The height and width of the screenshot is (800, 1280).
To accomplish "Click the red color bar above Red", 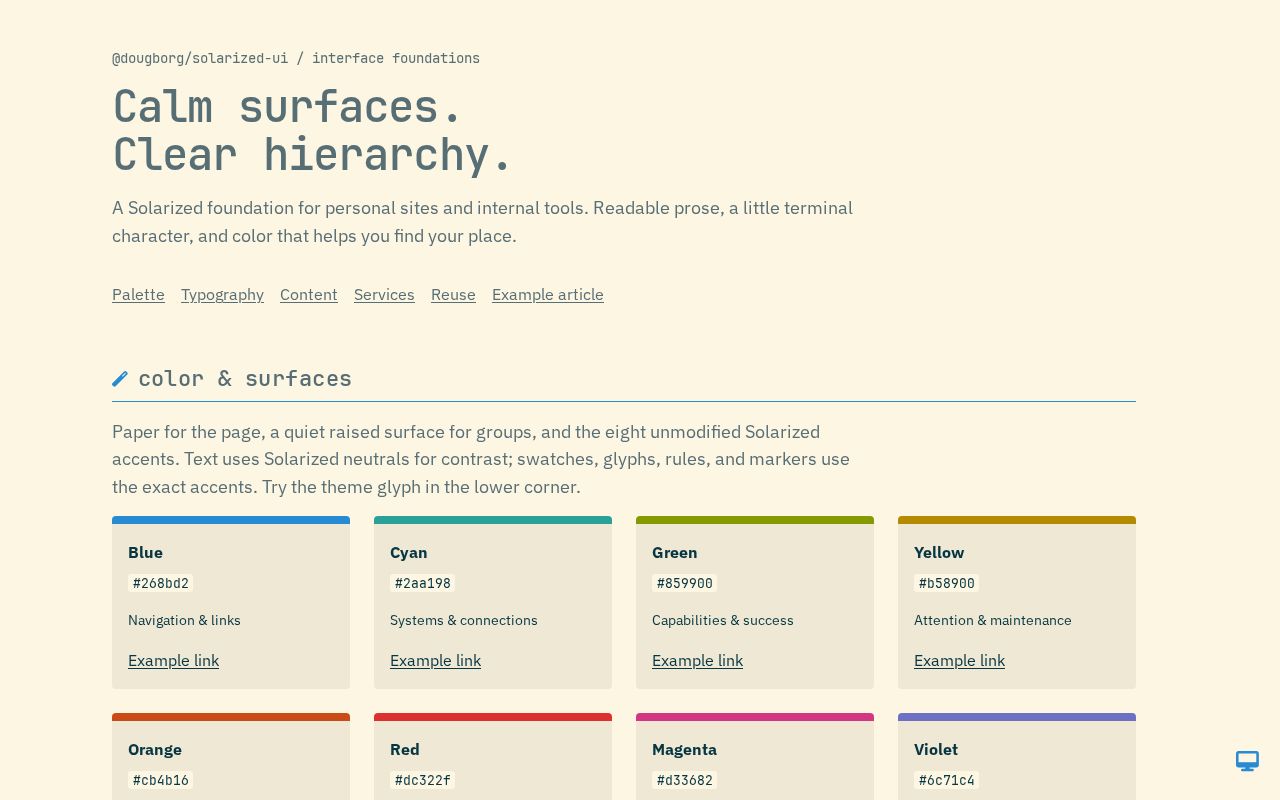I will (x=493, y=717).
